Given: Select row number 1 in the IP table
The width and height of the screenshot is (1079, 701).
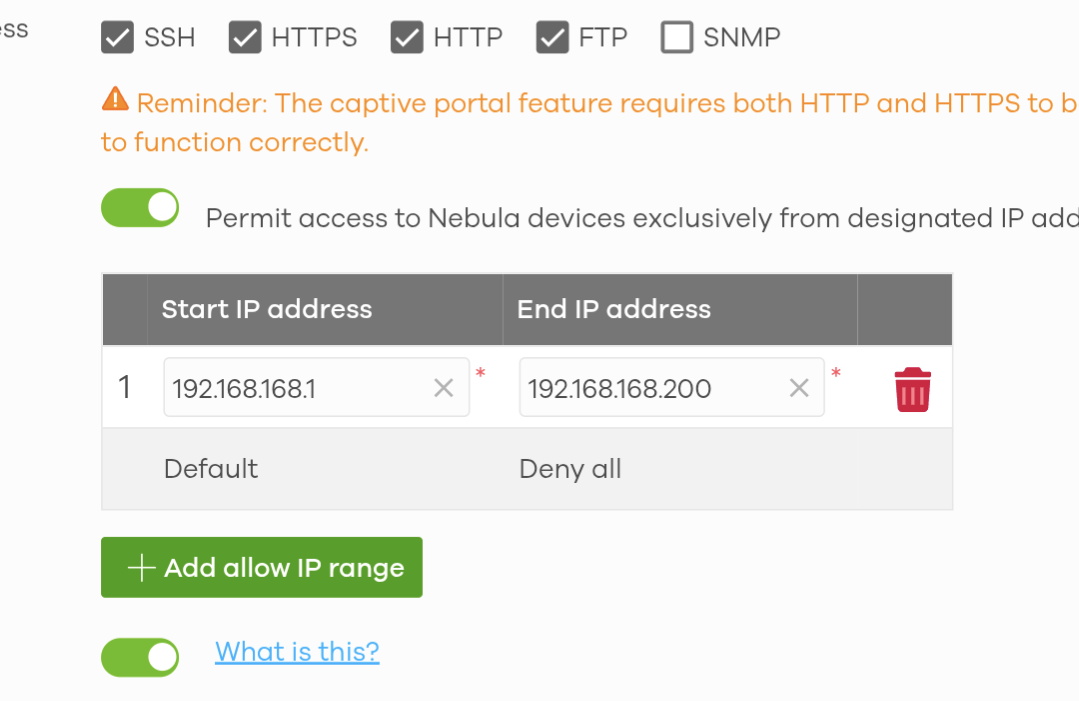Looking at the screenshot, I should 125,387.
